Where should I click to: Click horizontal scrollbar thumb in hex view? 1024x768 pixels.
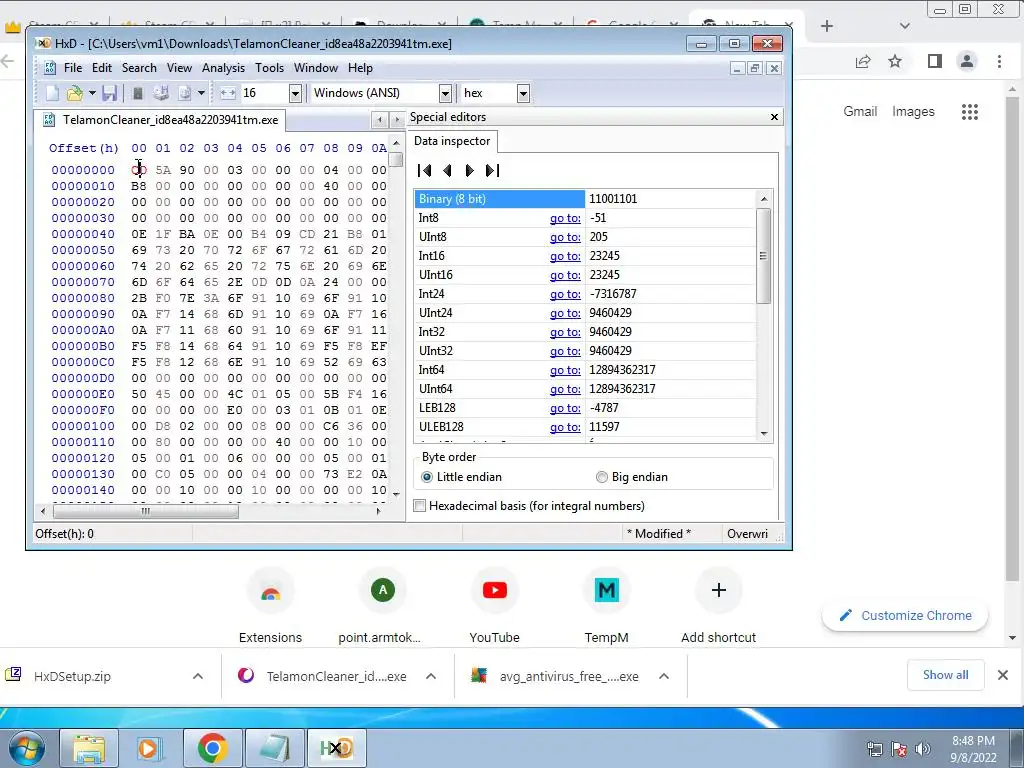pos(146,511)
